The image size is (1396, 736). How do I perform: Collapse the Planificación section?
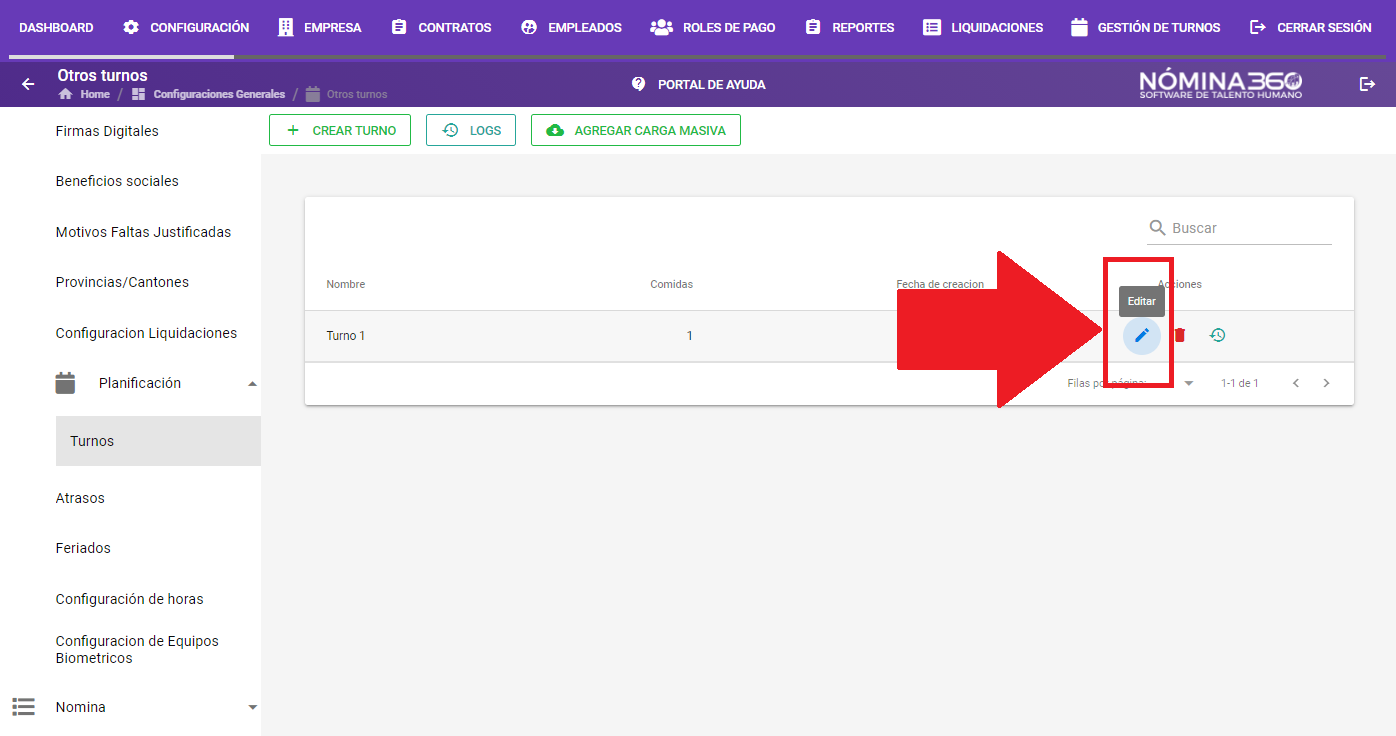tap(252, 384)
